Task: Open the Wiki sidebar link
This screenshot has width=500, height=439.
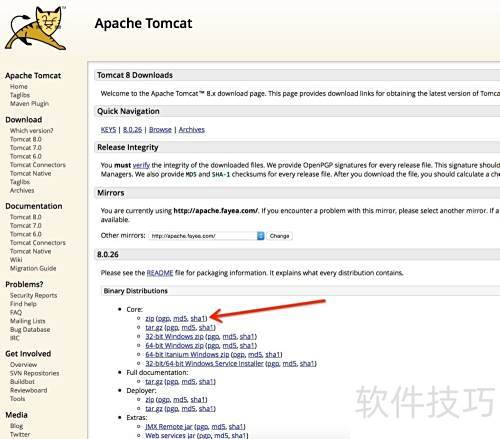Action: point(16,260)
